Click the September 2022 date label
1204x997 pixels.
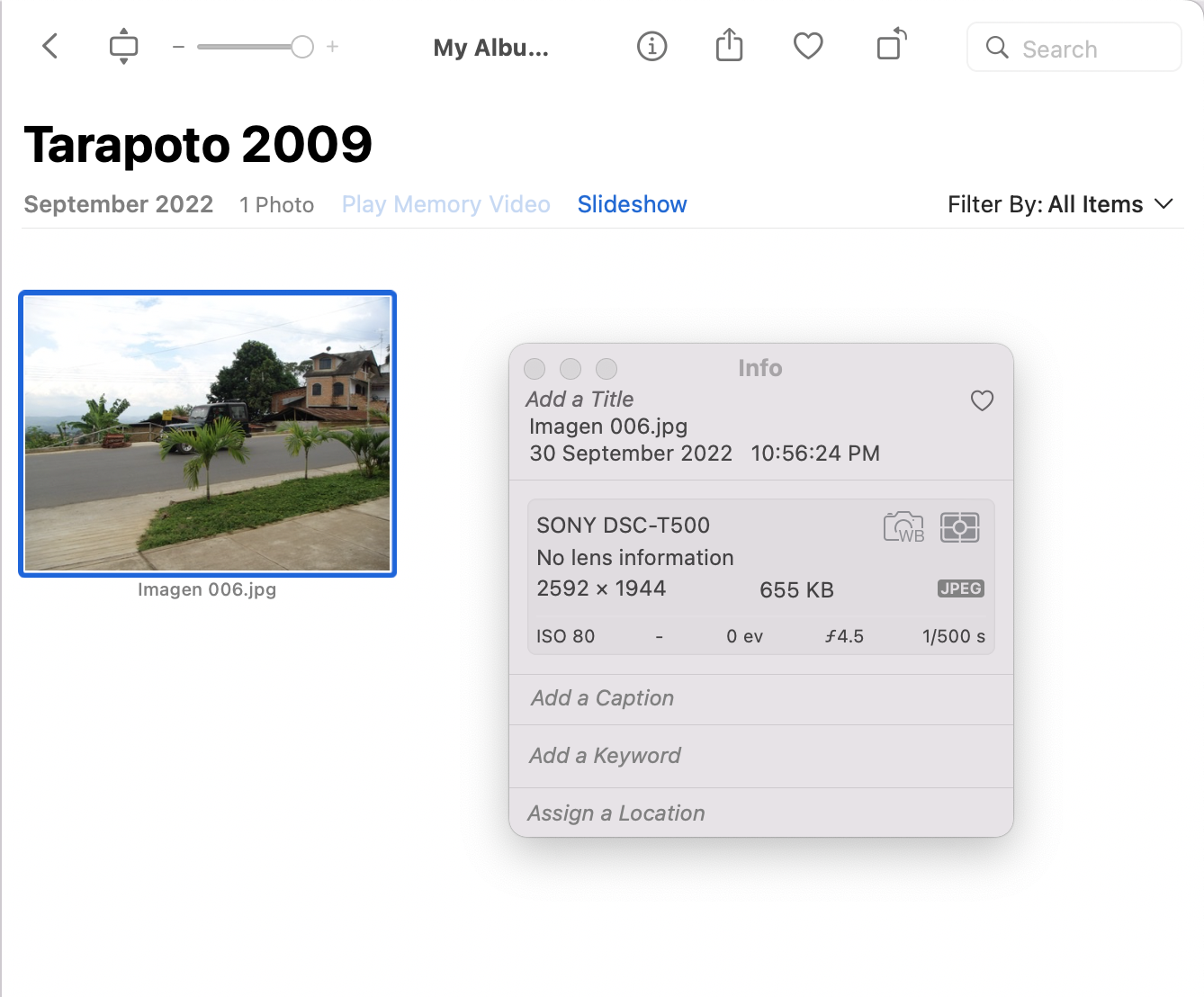pyautogui.click(x=119, y=204)
